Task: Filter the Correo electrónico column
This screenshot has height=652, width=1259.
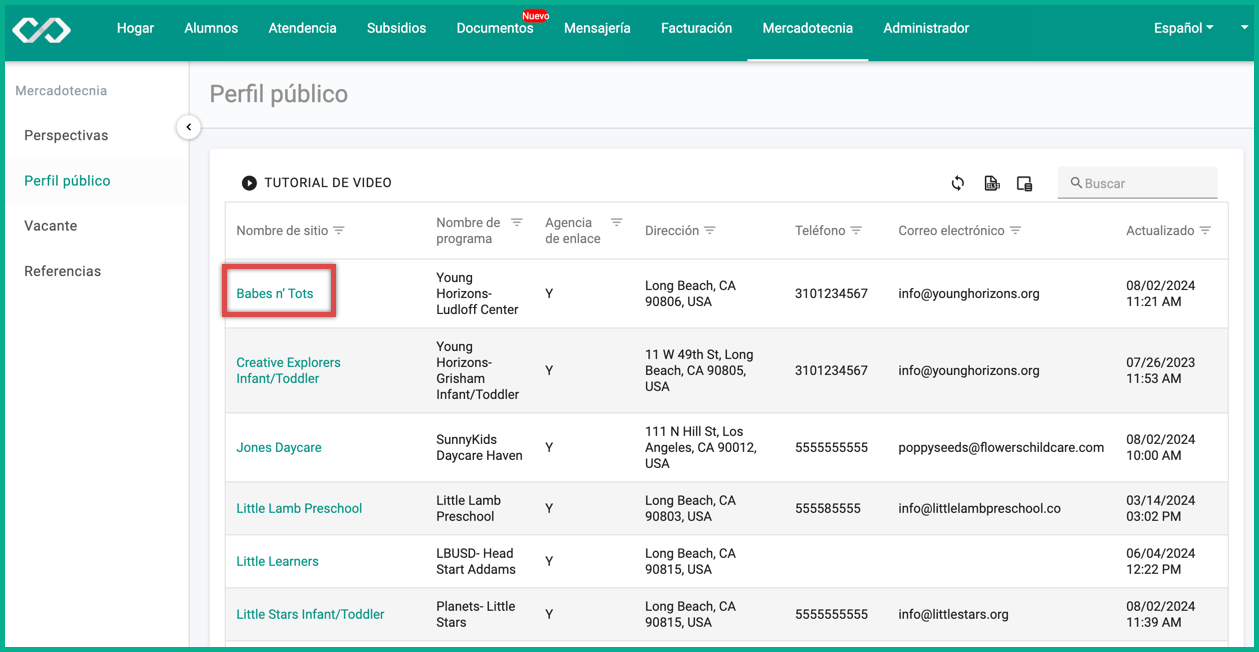Action: click(x=1015, y=231)
